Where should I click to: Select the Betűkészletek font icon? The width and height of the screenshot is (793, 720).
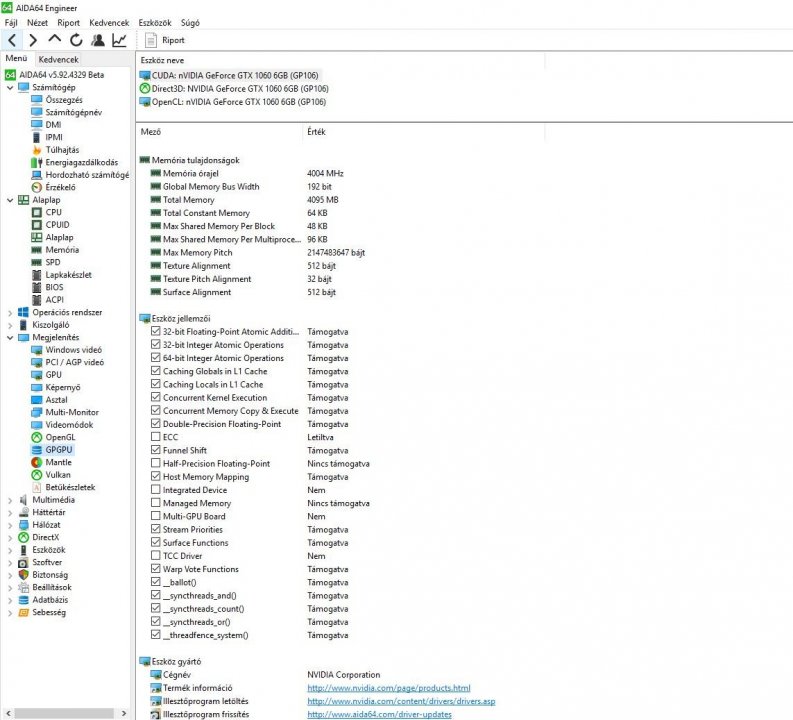pos(36,487)
